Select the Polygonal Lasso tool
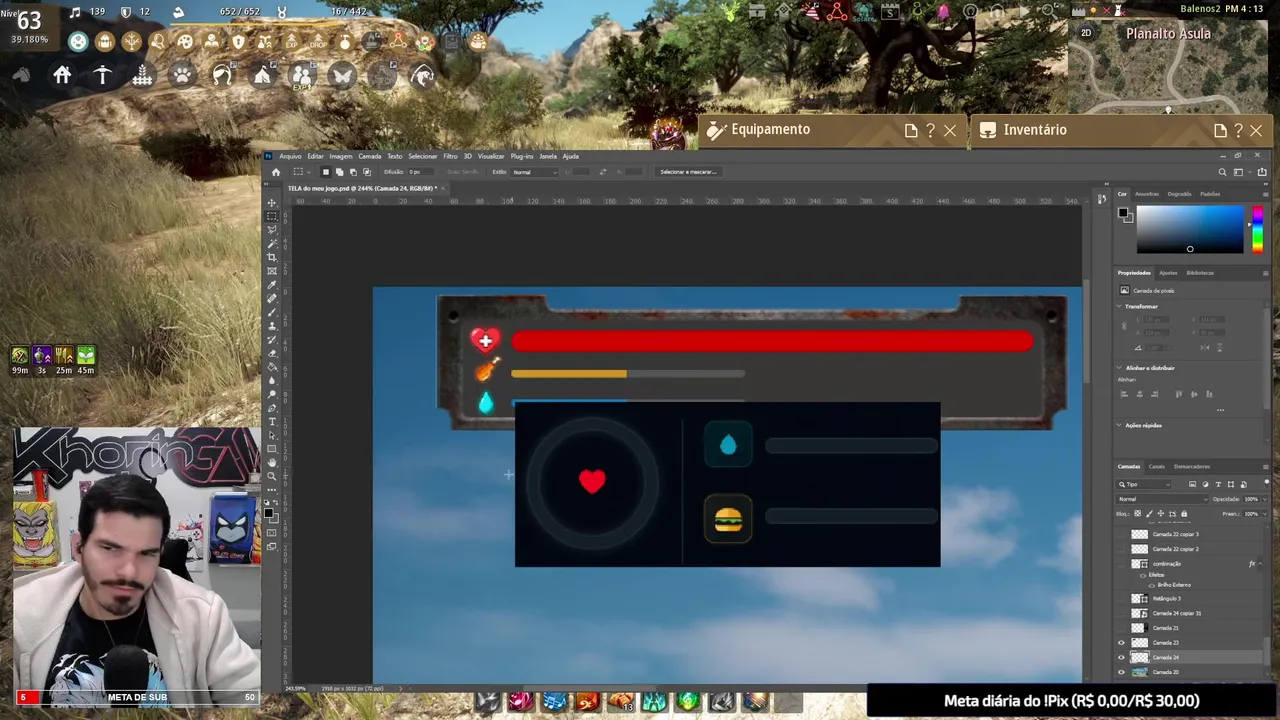Image resolution: width=1280 pixels, height=720 pixels. 272,228
